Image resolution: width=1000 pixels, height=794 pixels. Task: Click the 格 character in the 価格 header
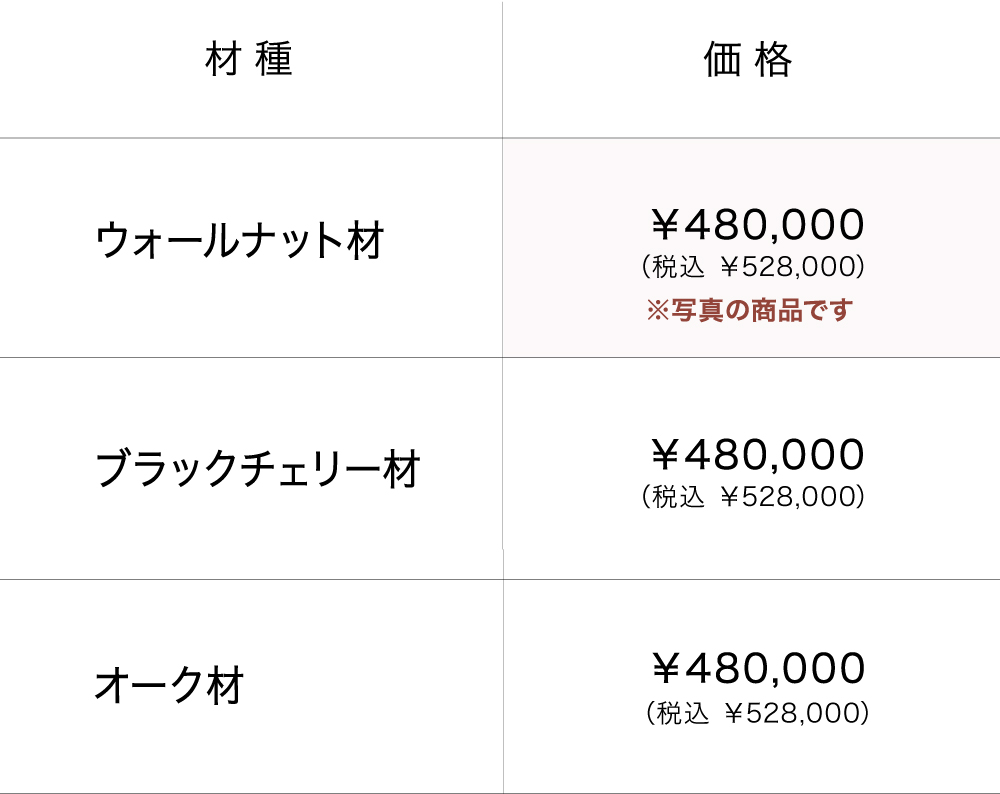[x=774, y=61]
